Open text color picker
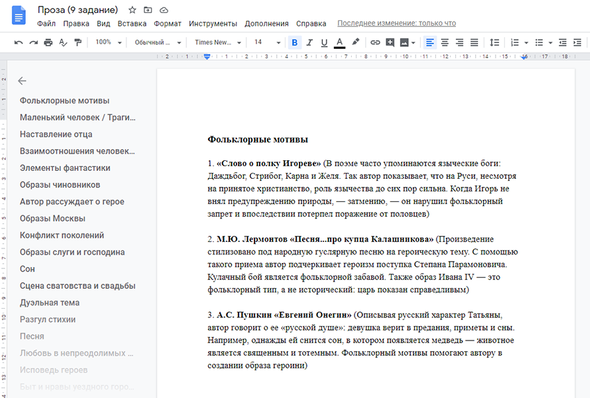This screenshot has height=398, width=590. tap(339, 43)
